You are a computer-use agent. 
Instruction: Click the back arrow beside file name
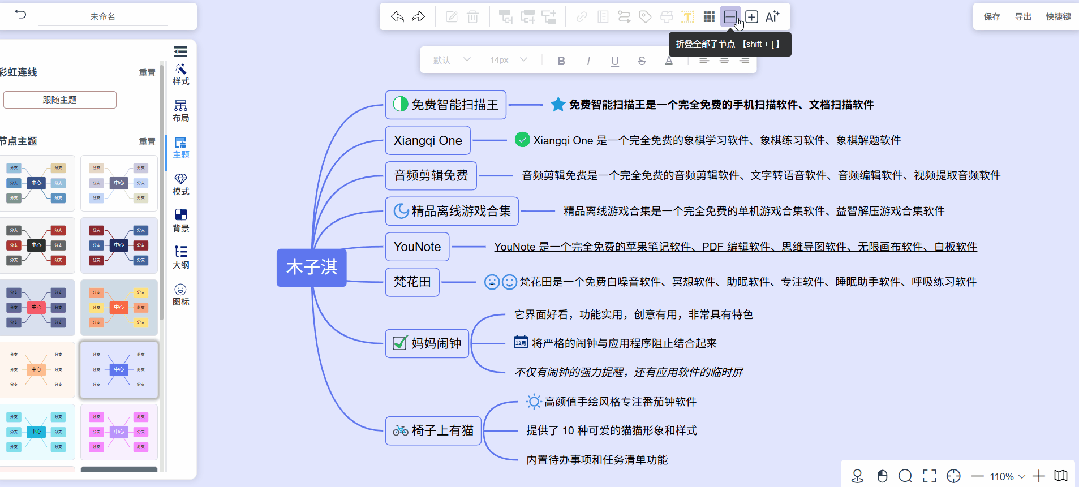pyautogui.click(x=21, y=14)
